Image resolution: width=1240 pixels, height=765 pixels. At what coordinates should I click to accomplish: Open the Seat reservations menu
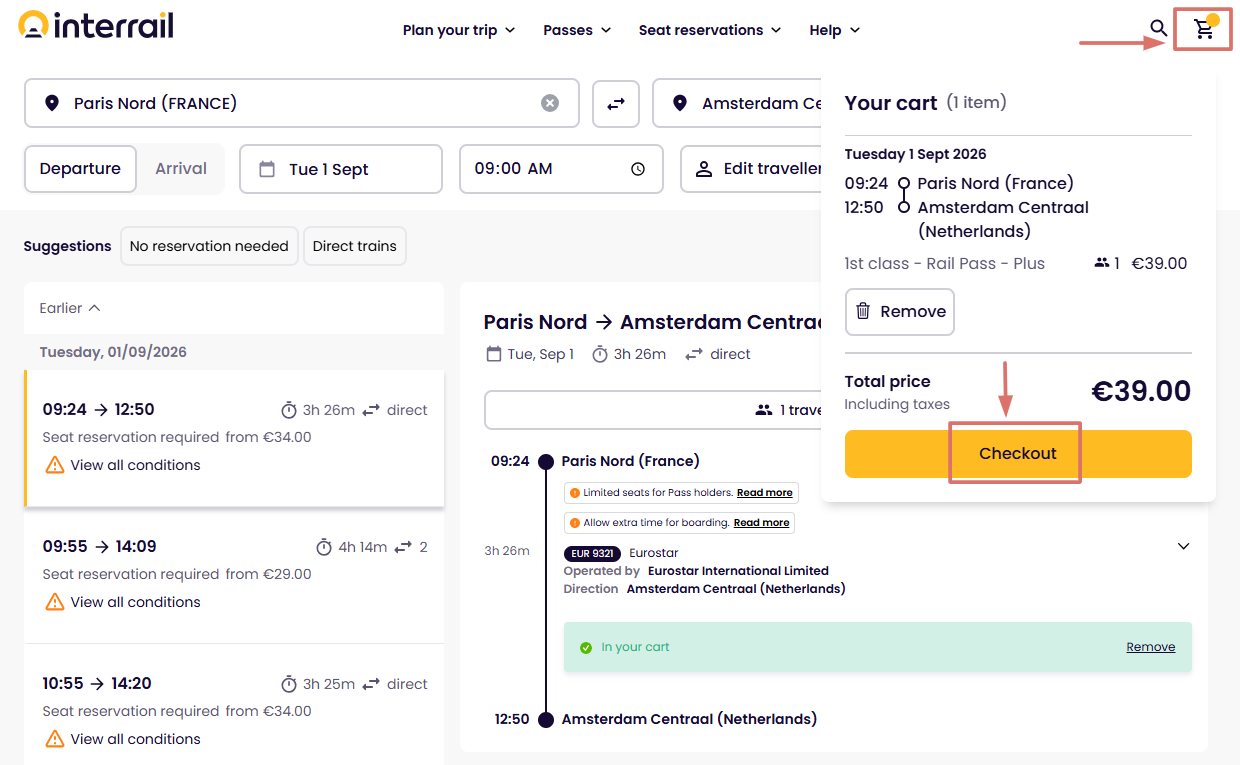[710, 30]
